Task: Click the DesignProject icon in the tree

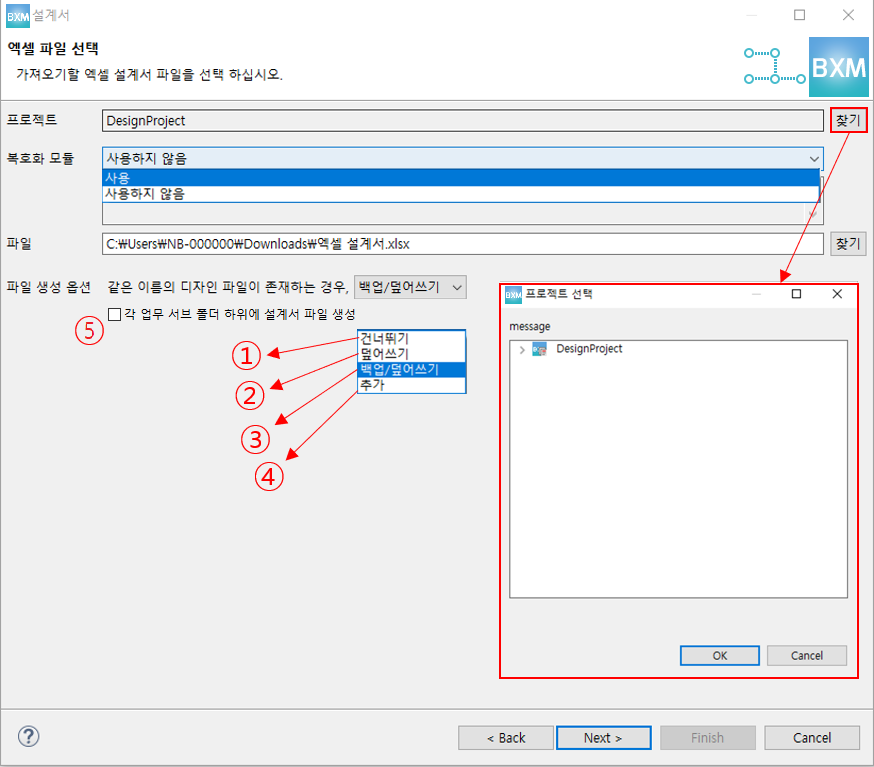Action: tap(540, 349)
